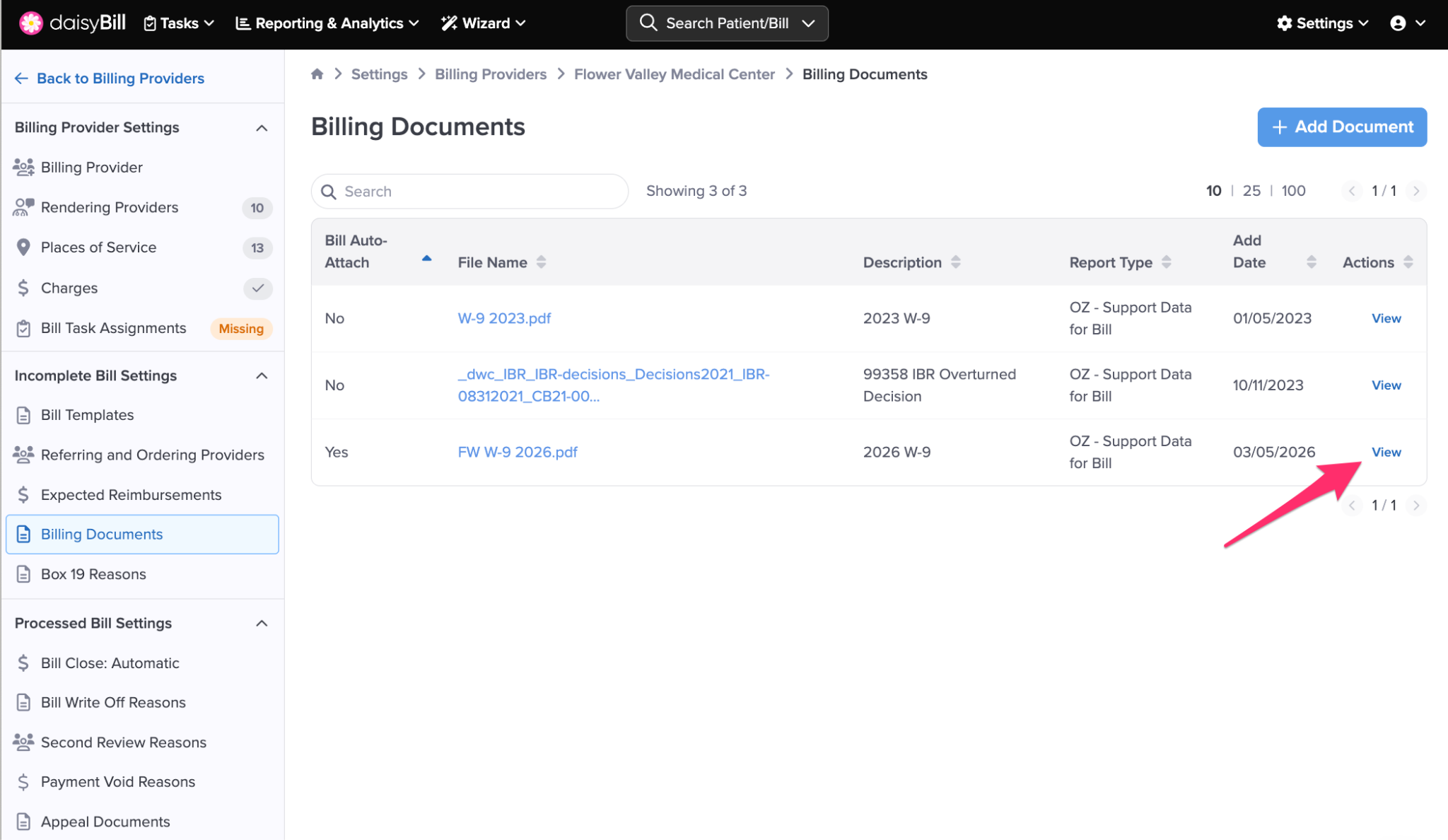The height and width of the screenshot is (840, 1448).
Task: Click the home icon in breadcrumb
Action: tap(317, 74)
